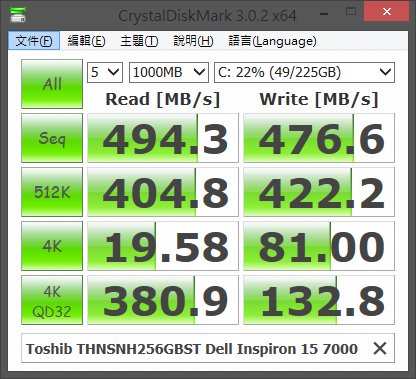416x379 pixels.
Task: Start the 512K benchmark test
Action: pyautogui.click(x=52, y=192)
